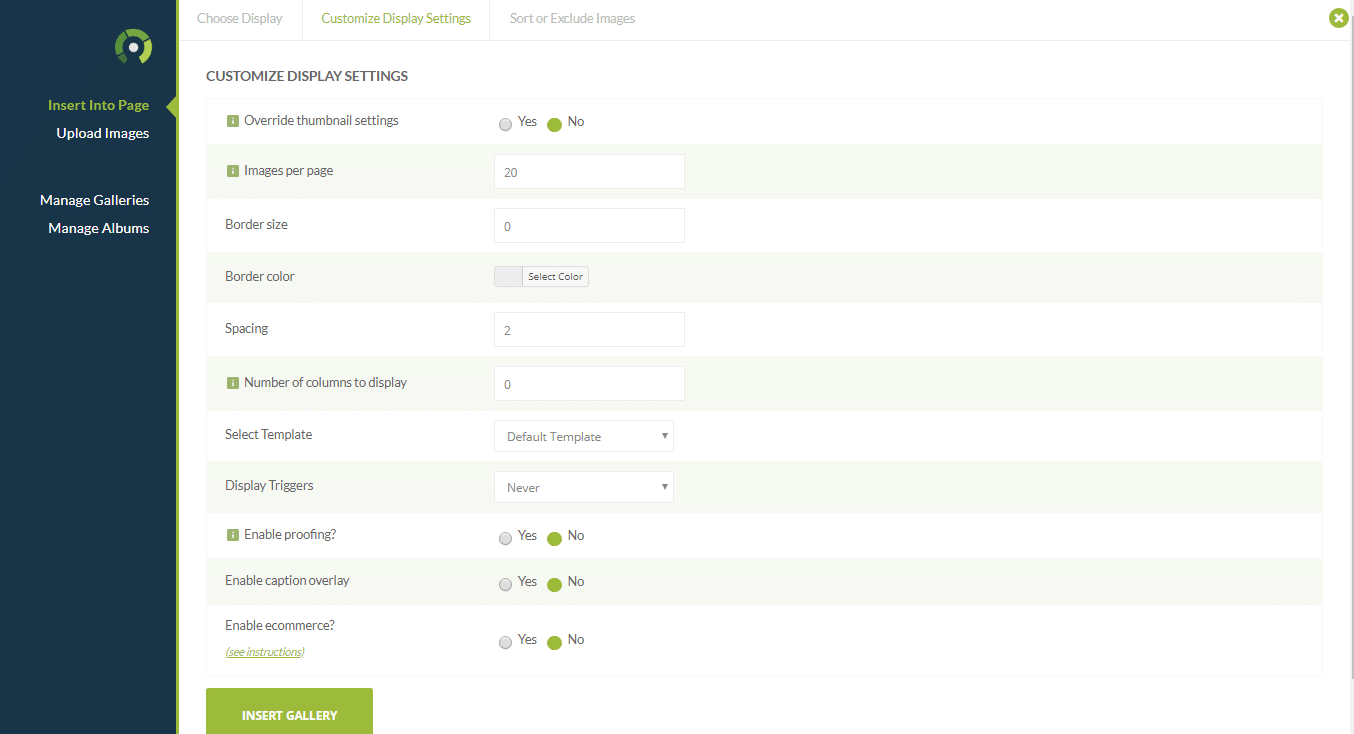Viewport: 1354px width, 734px height.
Task: Click the Images per page field
Action: (x=589, y=171)
